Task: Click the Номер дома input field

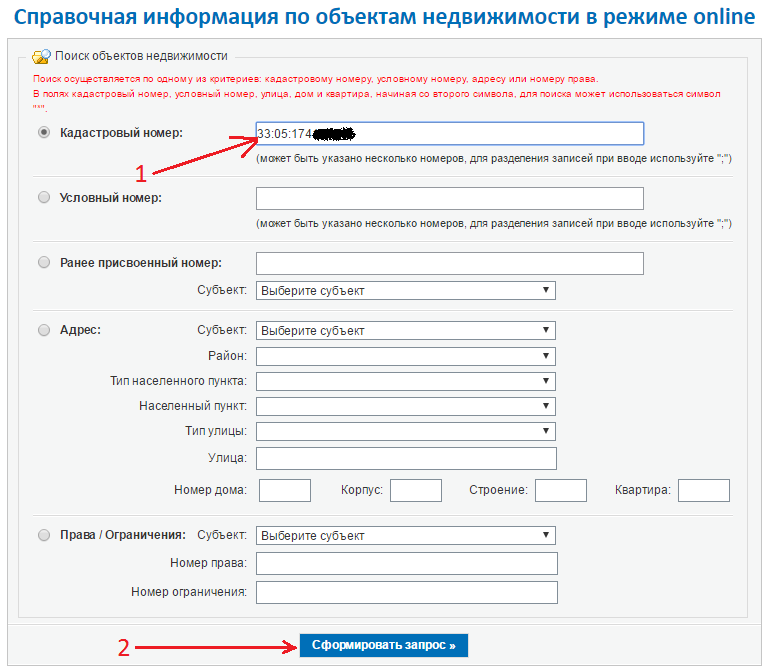Action: click(285, 490)
